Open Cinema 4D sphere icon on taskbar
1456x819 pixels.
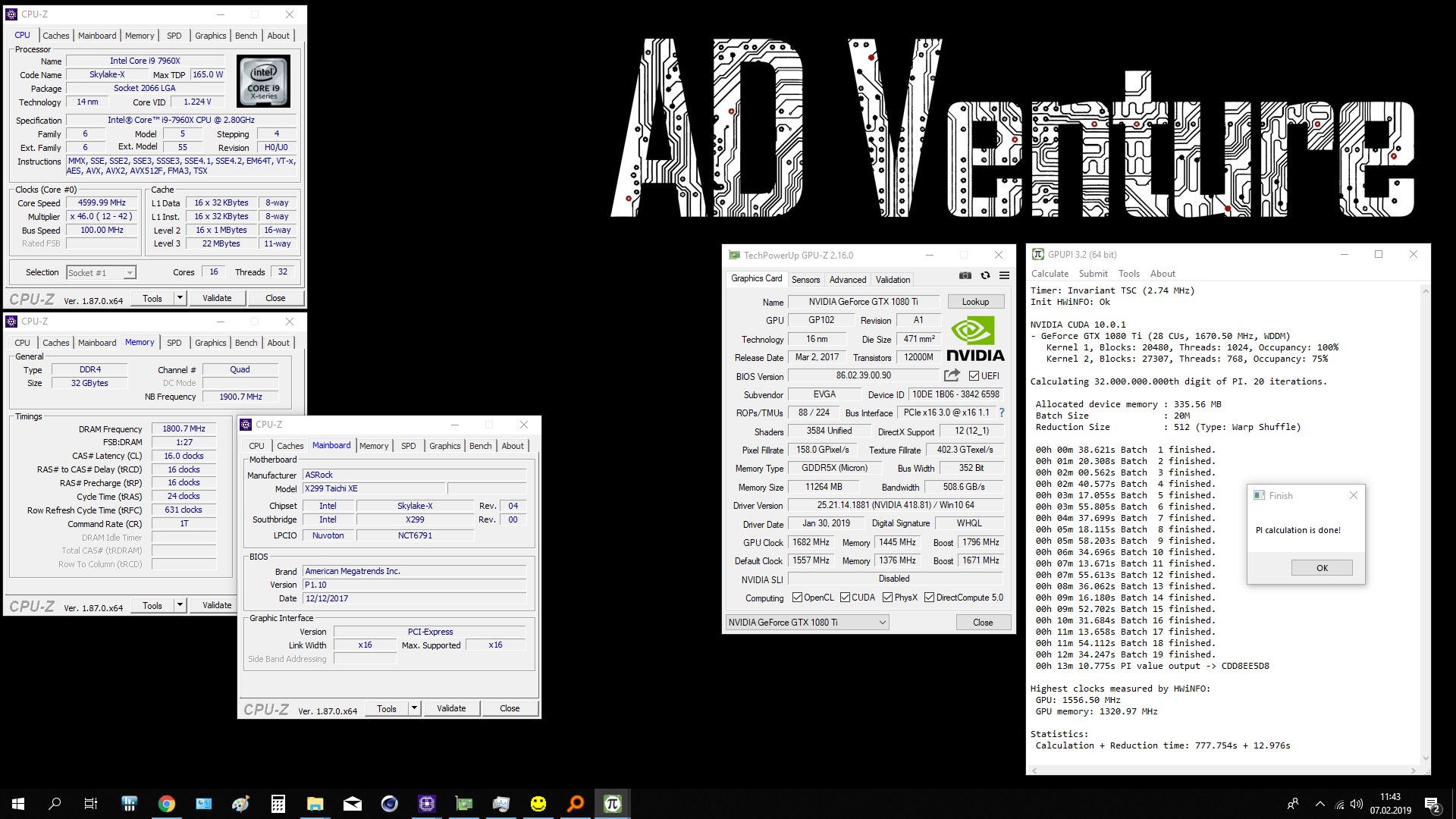389,804
